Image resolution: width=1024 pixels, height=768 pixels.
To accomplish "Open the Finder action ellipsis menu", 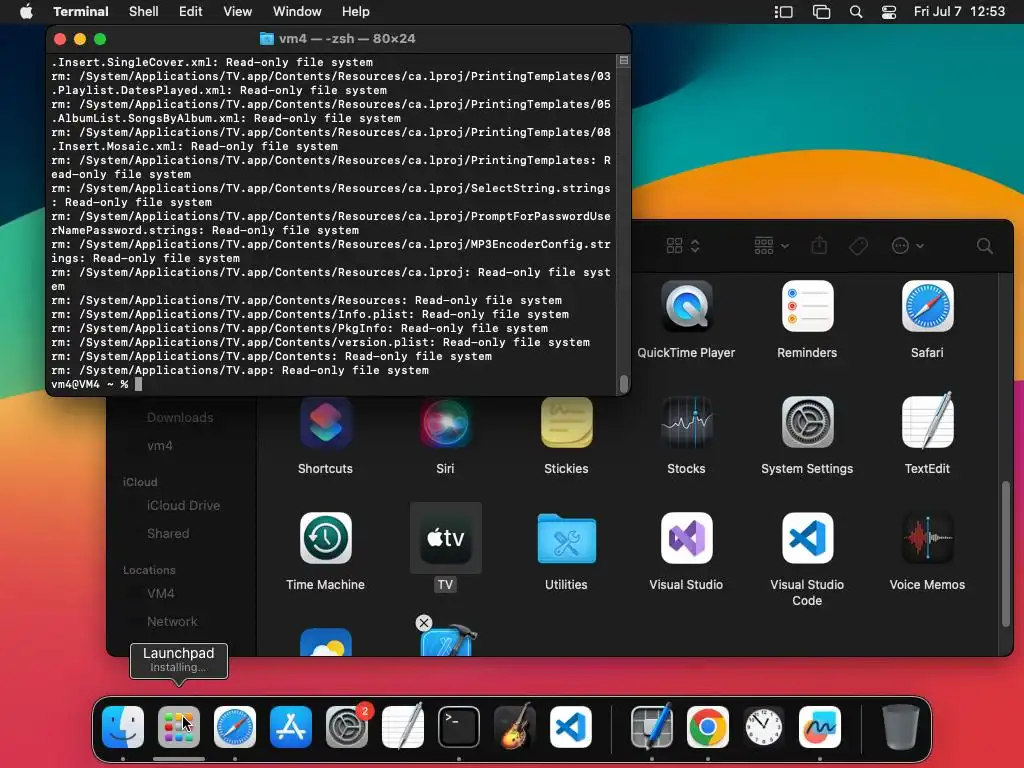I will 908,246.
